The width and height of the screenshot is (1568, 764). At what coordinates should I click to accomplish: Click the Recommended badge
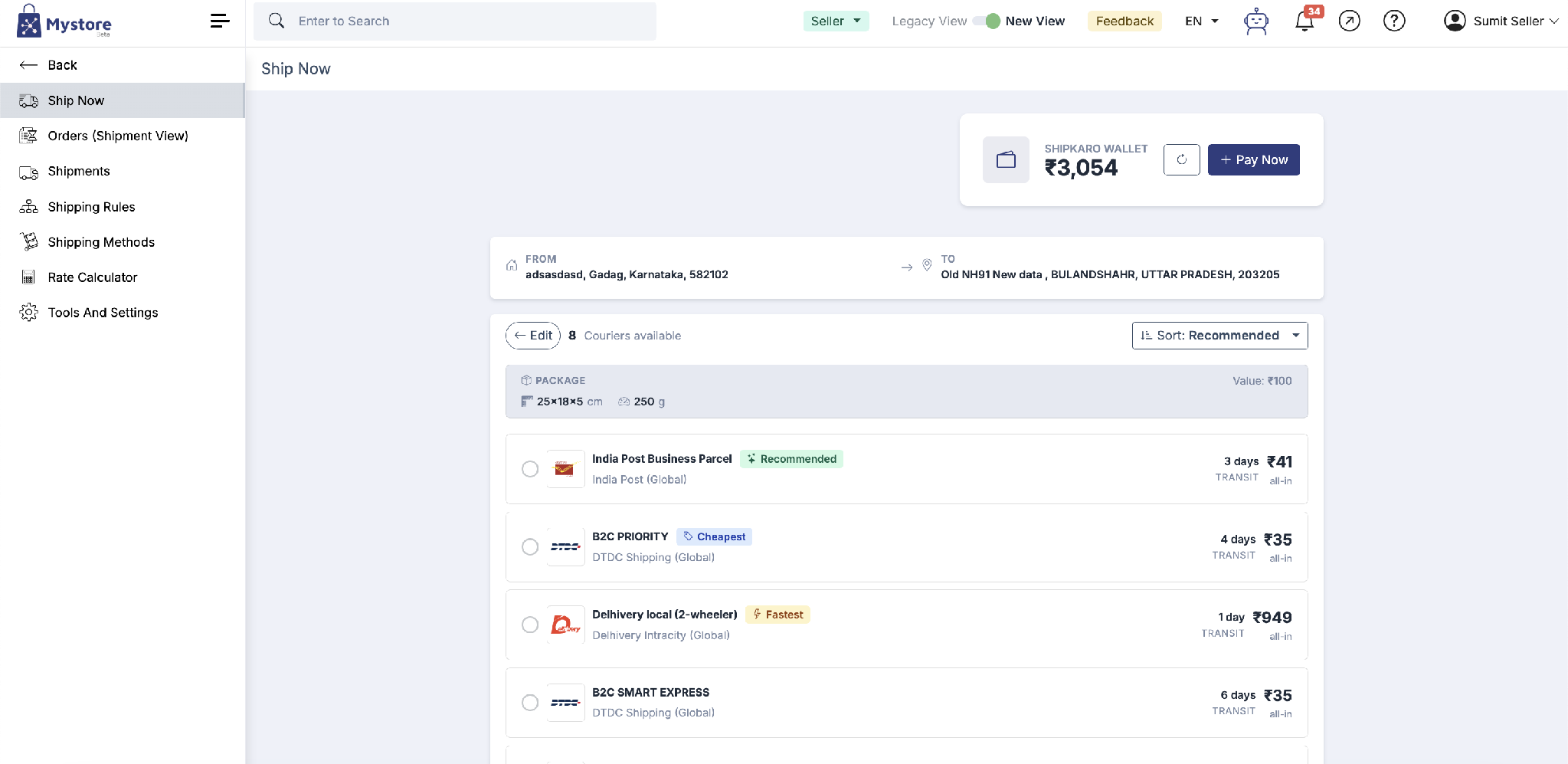click(x=791, y=459)
